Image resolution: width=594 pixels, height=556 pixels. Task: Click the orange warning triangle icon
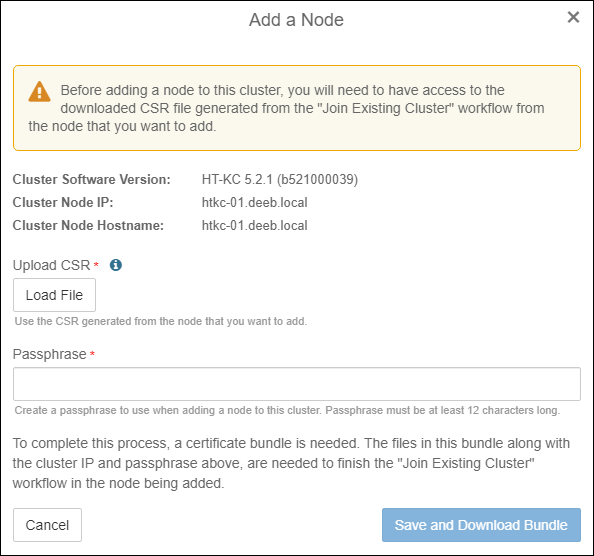coord(39,92)
